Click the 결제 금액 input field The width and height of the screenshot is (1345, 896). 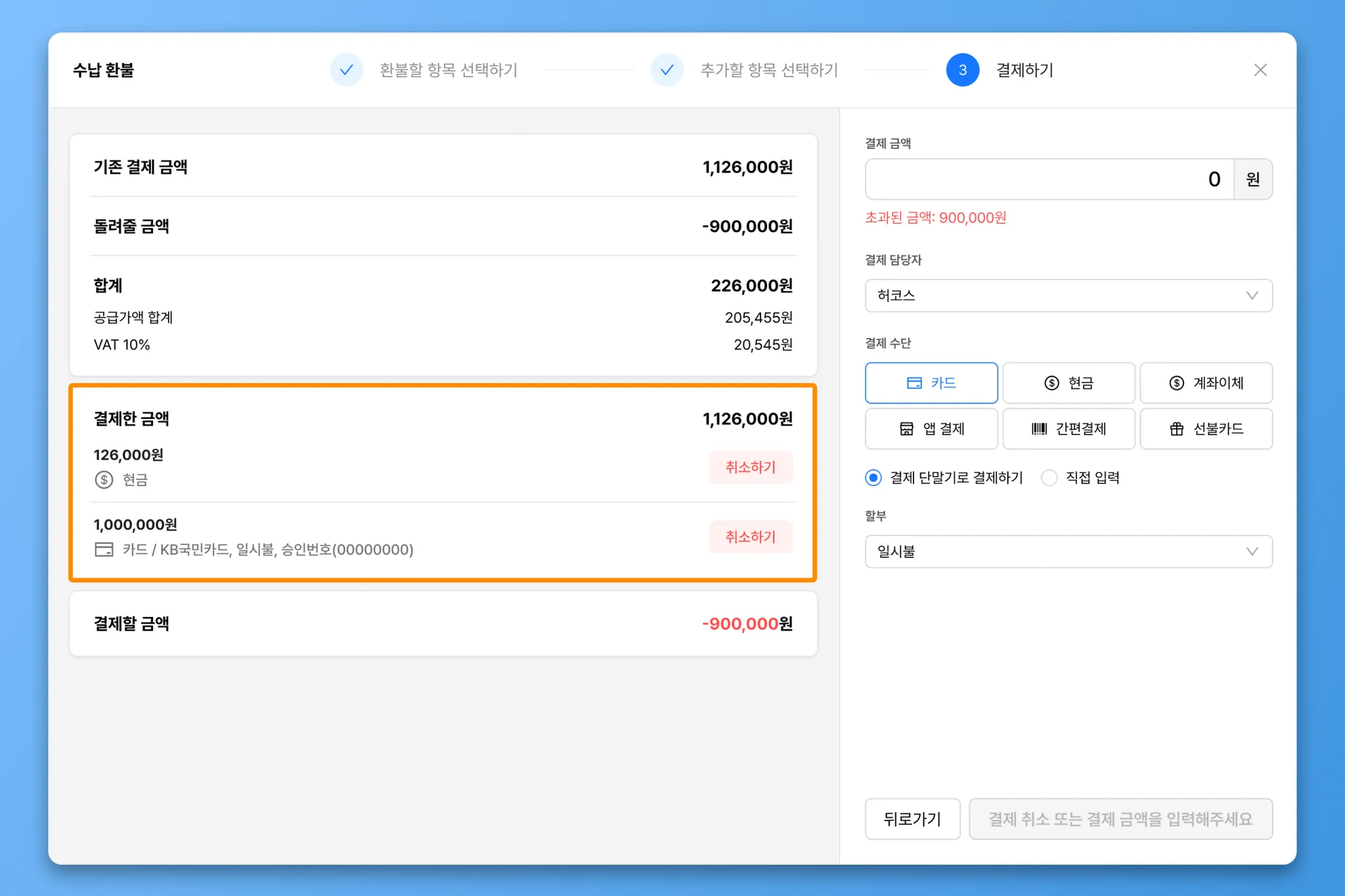click(1049, 179)
